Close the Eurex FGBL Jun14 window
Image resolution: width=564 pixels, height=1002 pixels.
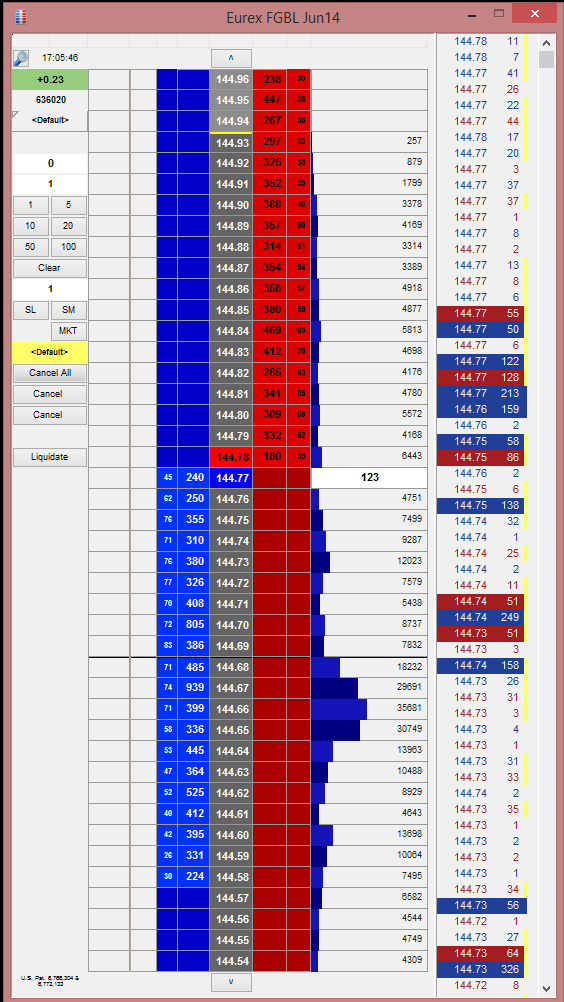click(533, 13)
